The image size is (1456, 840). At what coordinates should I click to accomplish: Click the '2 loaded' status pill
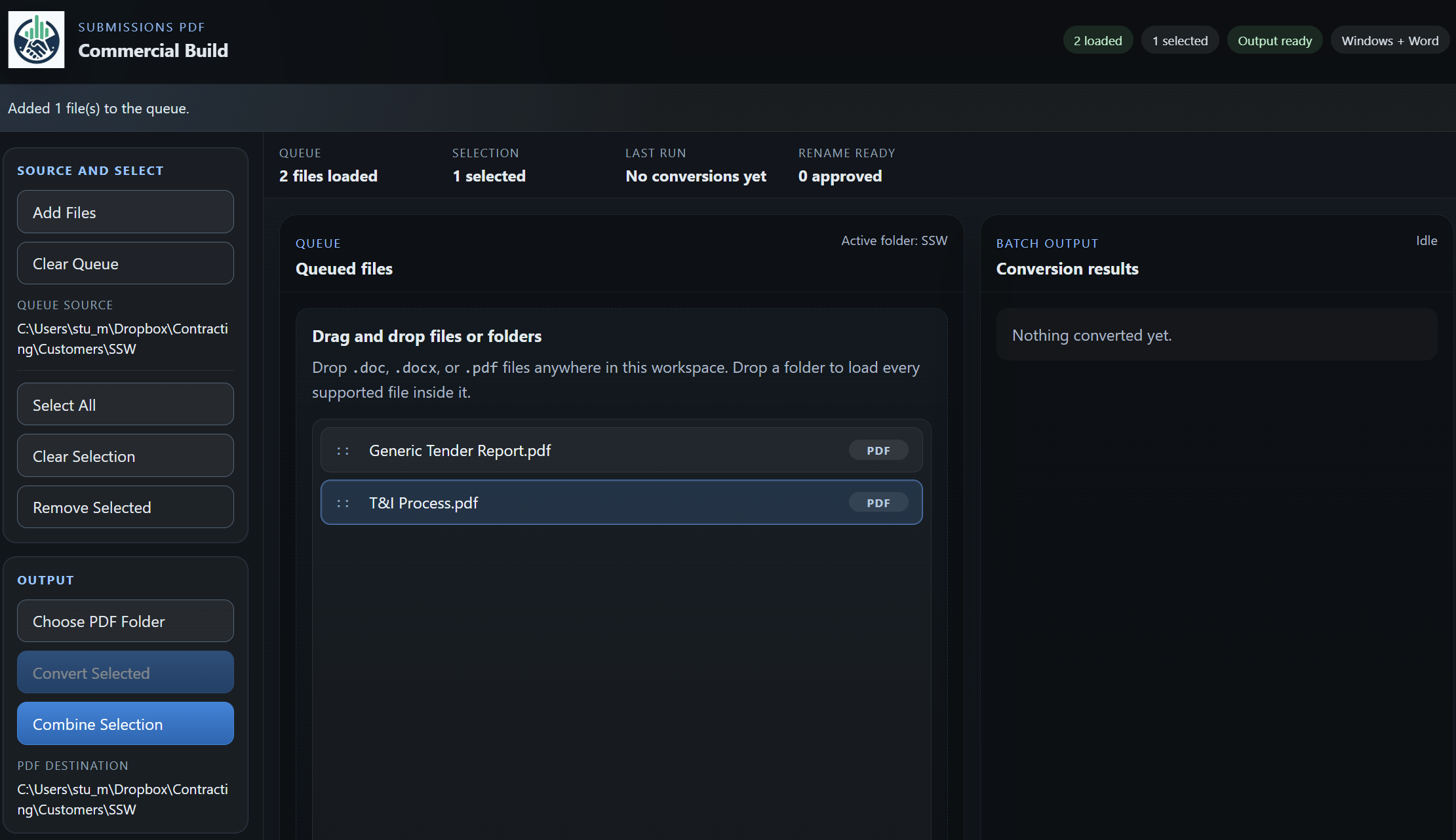pos(1097,41)
